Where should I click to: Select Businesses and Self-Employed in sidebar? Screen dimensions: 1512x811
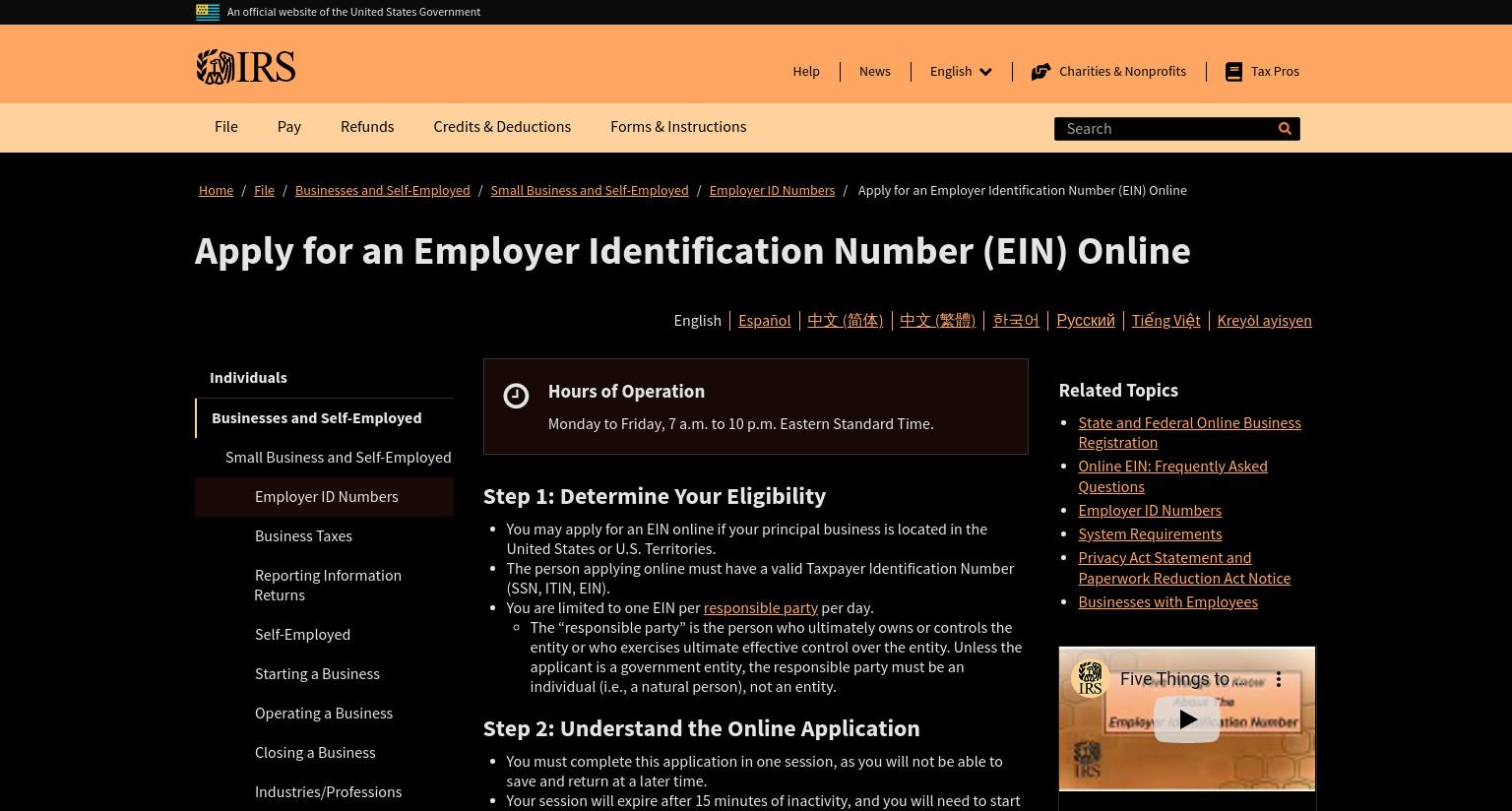point(324,418)
